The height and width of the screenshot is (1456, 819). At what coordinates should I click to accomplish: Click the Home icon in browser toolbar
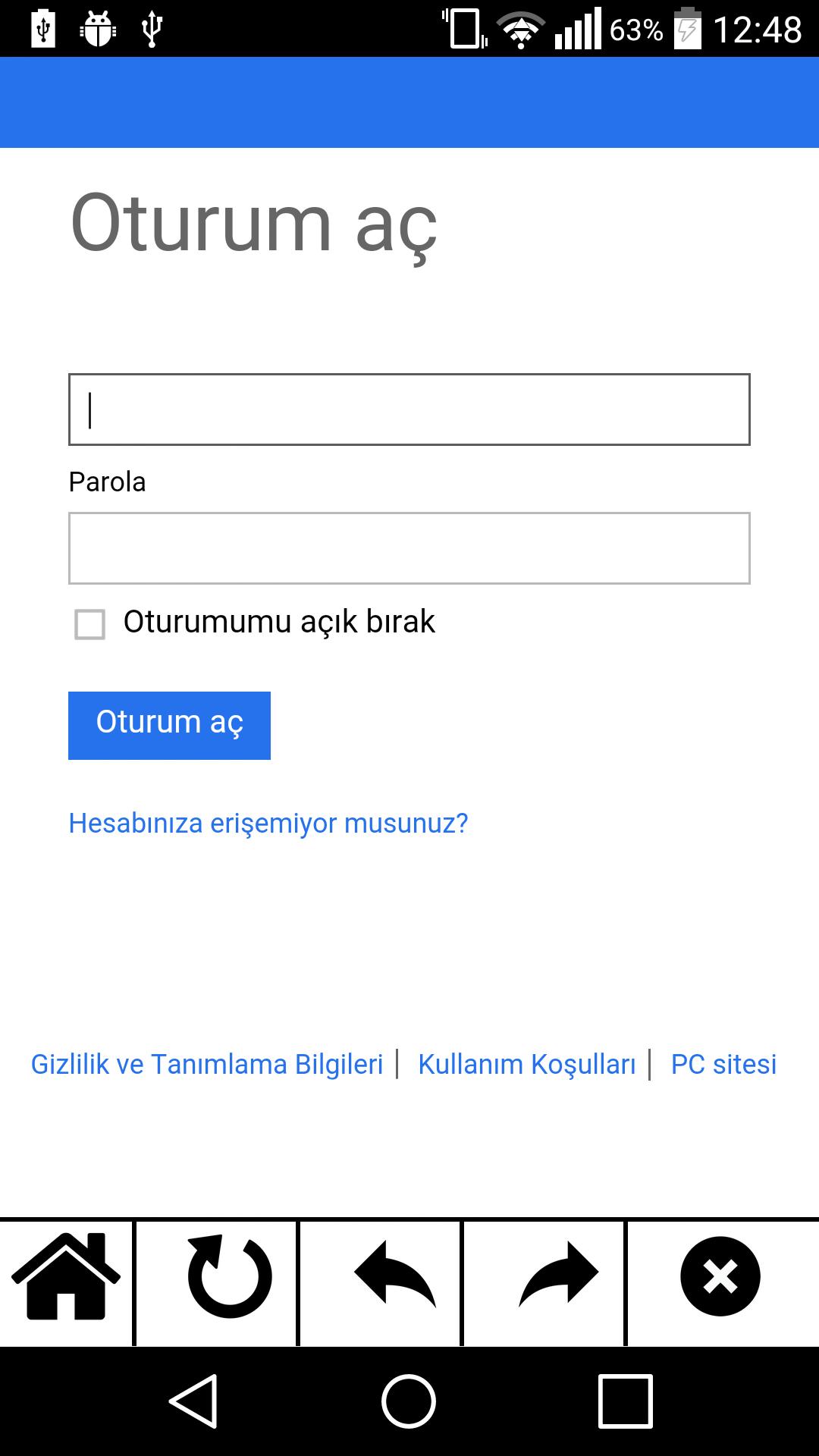click(x=68, y=1276)
